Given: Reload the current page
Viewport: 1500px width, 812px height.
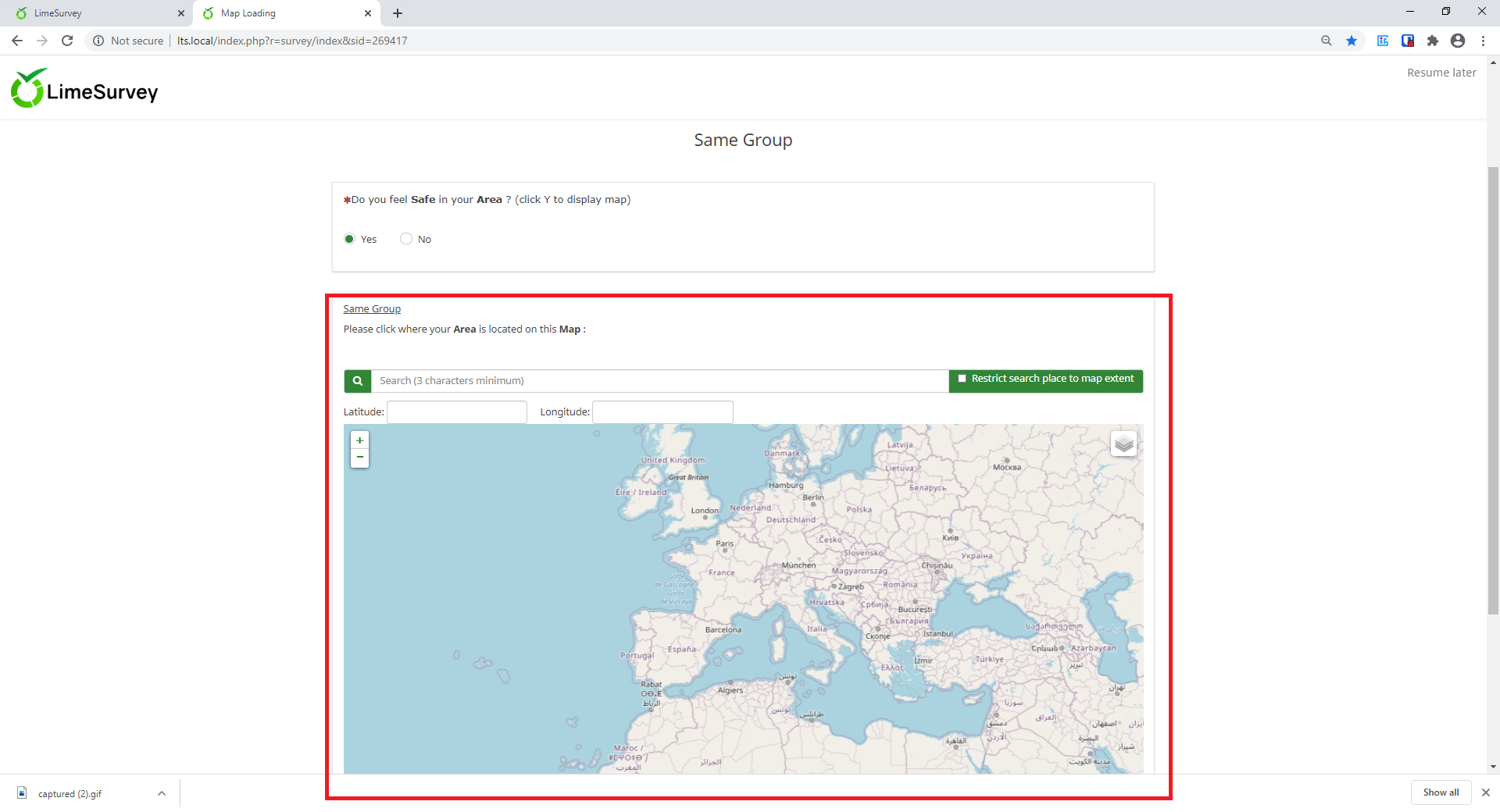Looking at the screenshot, I should [67, 41].
